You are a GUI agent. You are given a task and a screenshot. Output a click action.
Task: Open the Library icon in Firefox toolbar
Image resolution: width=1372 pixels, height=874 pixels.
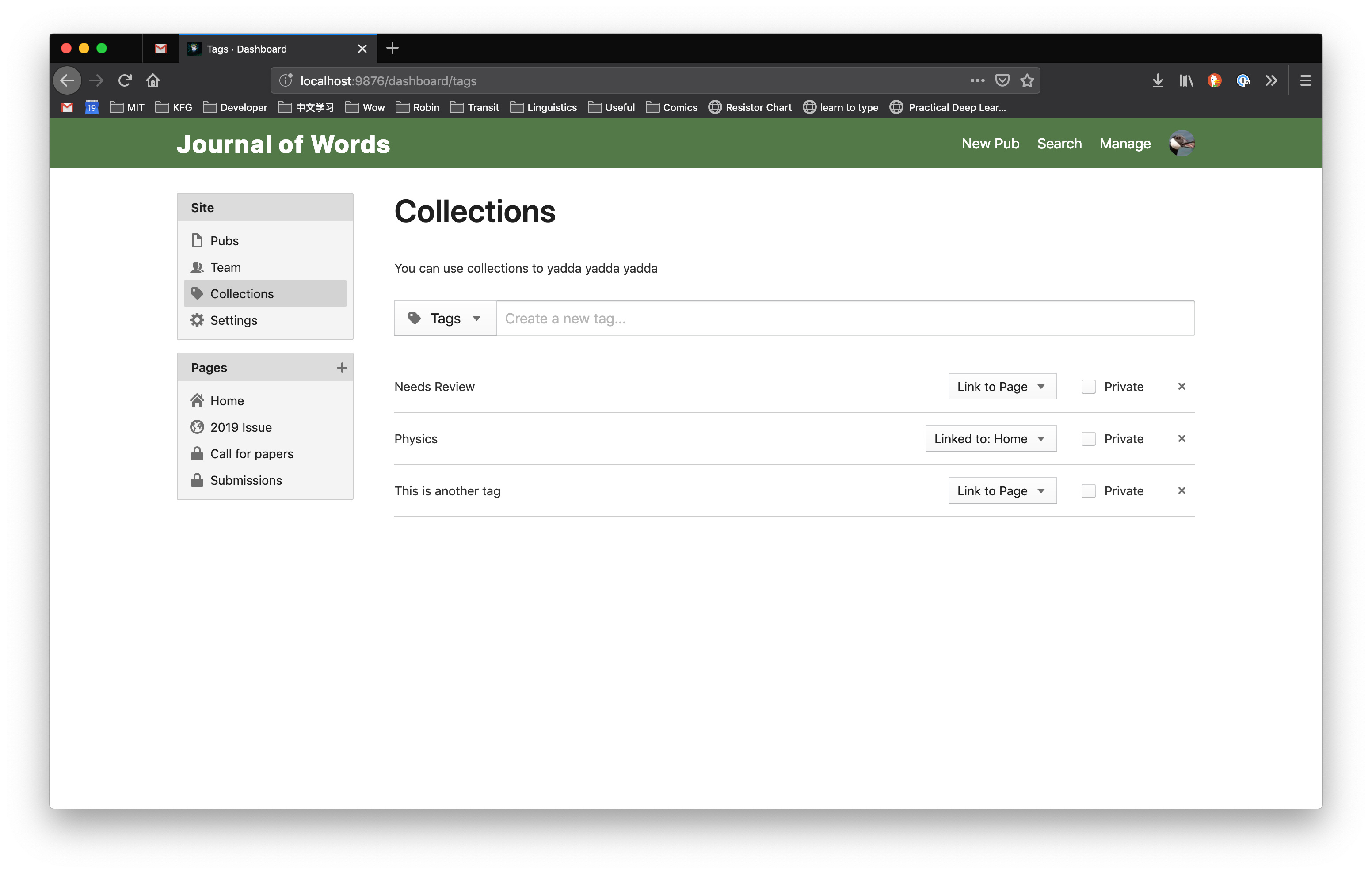(x=1186, y=80)
